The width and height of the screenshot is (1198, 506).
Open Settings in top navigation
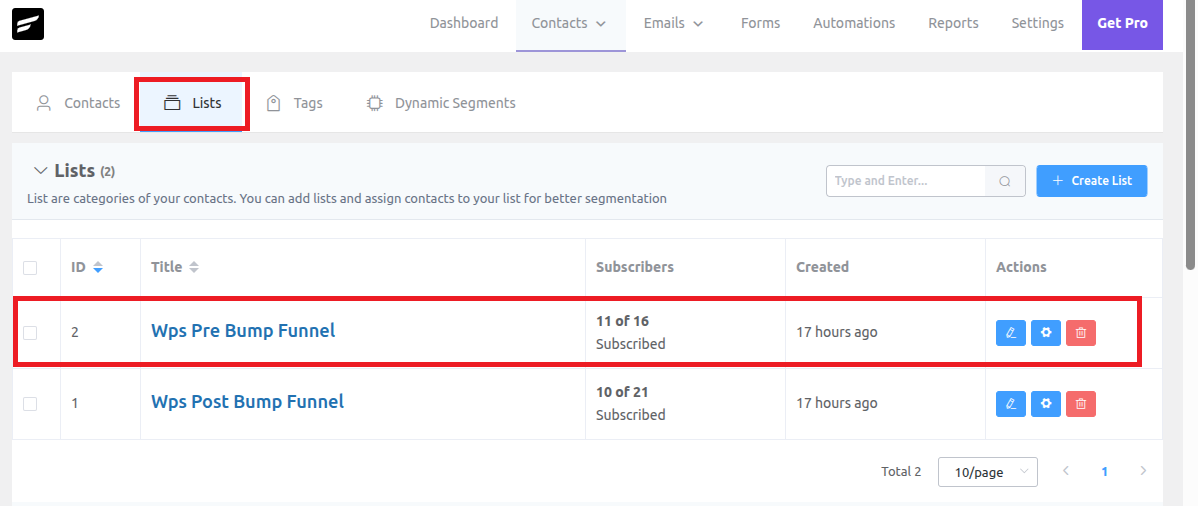pyautogui.click(x=1038, y=24)
